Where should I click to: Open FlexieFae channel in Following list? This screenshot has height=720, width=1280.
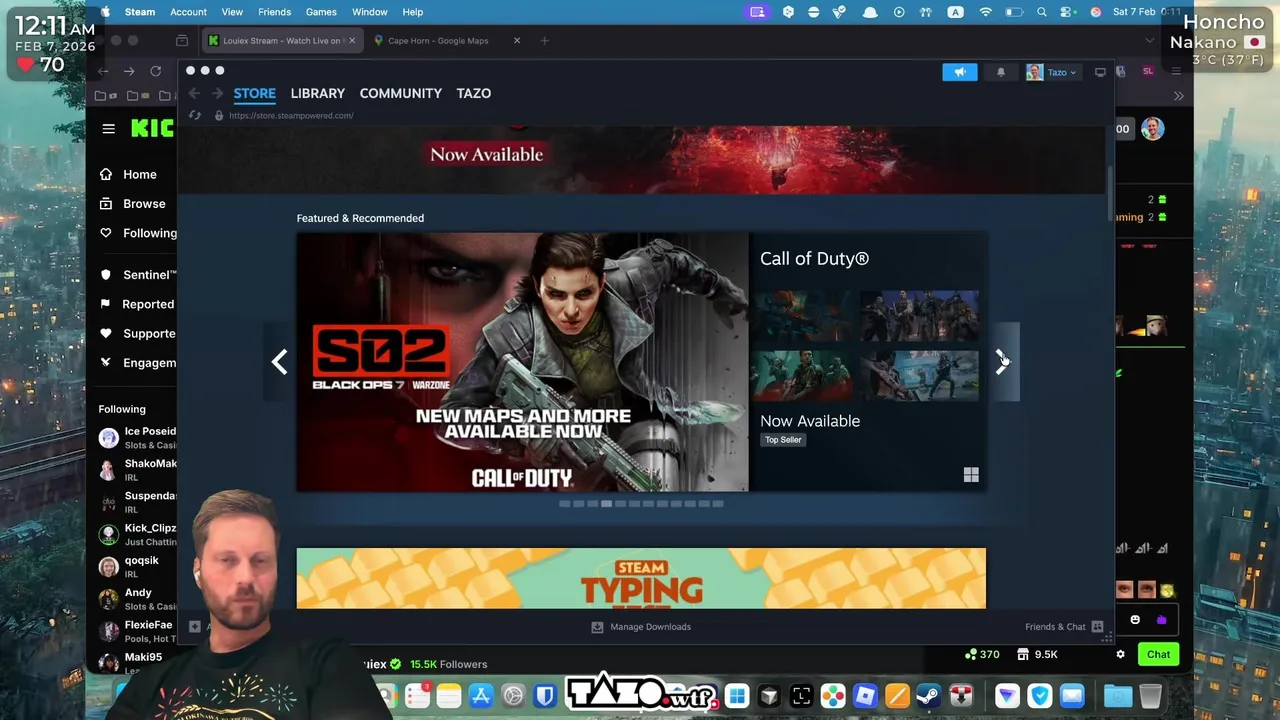(137, 631)
